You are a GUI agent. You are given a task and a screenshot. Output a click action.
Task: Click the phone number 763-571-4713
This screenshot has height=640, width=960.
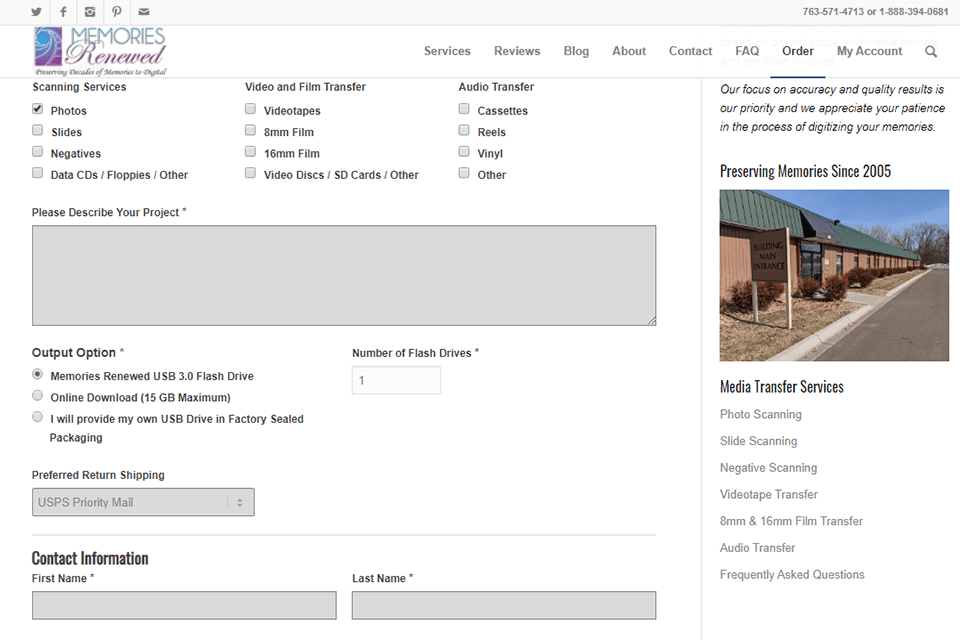click(833, 12)
